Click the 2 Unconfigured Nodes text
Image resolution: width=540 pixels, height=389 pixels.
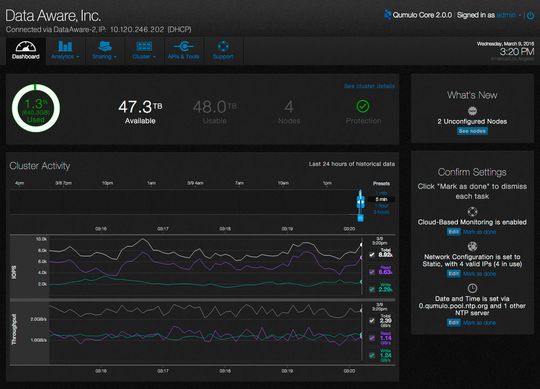(472, 122)
